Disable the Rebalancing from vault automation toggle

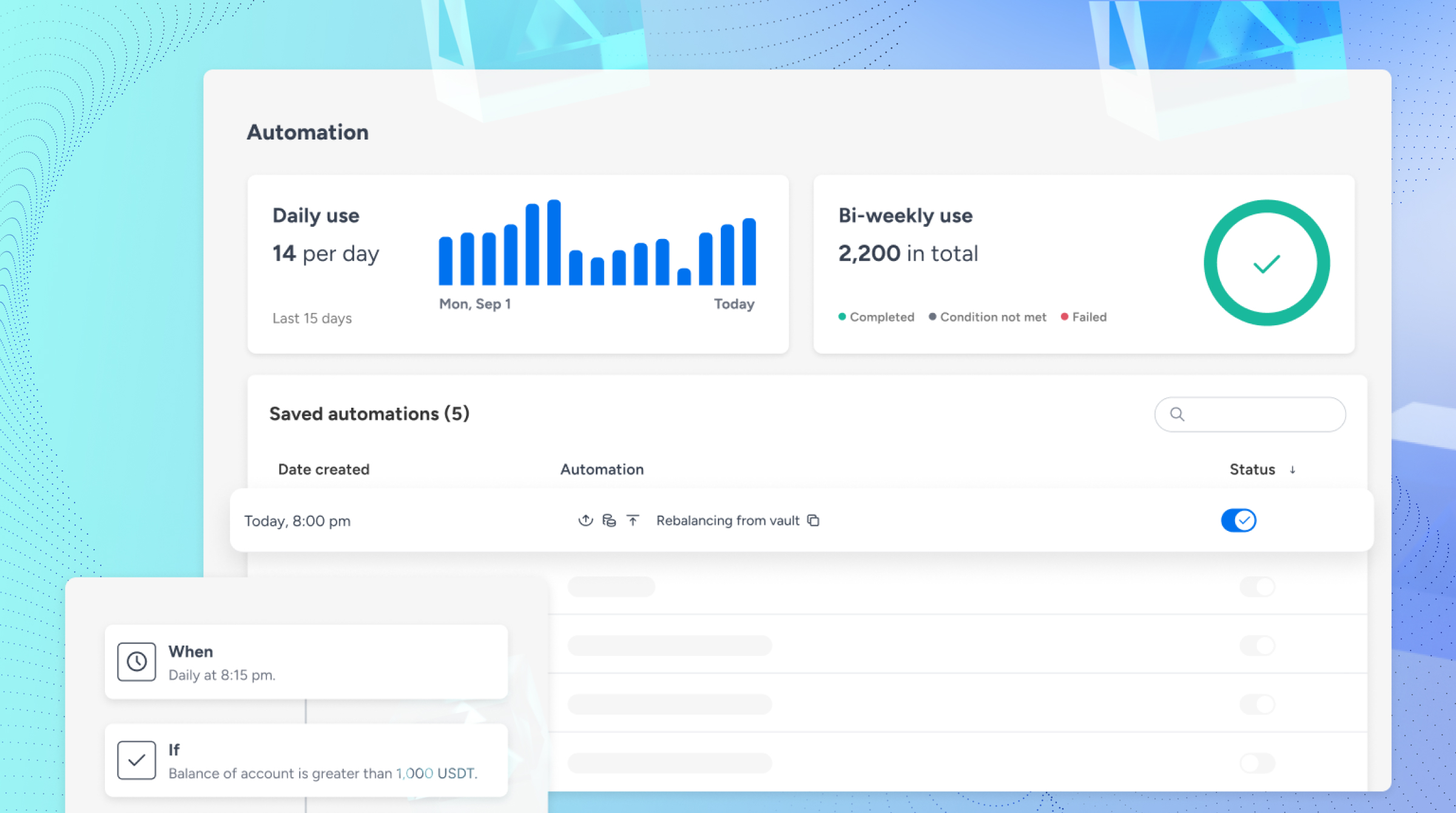click(x=1239, y=521)
